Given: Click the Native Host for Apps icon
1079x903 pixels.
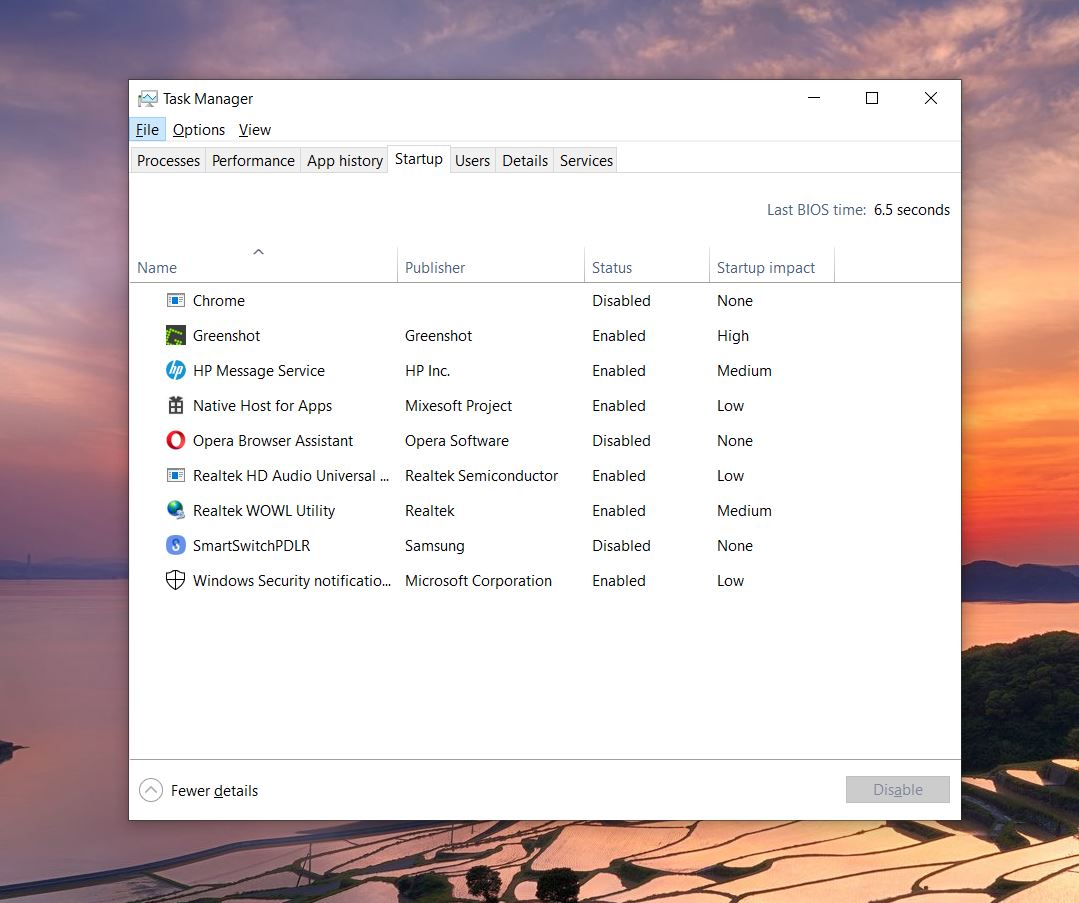Looking at the screenshot, I should (x=175, y=405).
